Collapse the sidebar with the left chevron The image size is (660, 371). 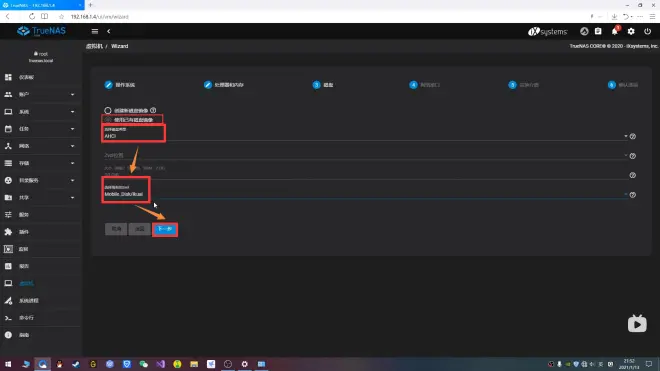(x=109, y=31)
